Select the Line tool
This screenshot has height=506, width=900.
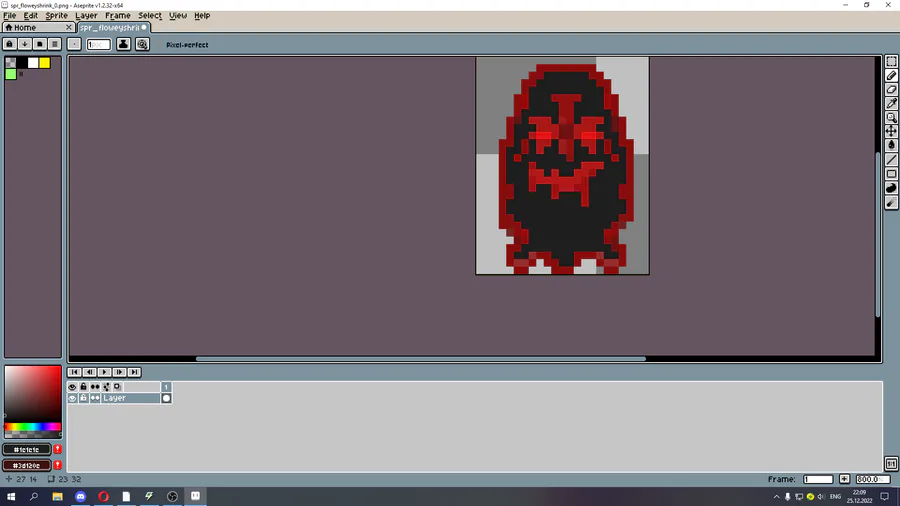pos(891,159)
